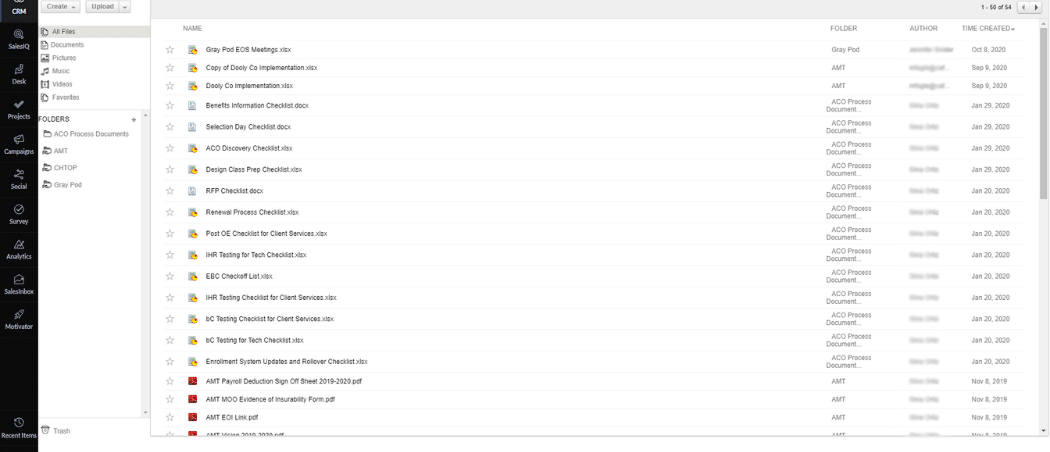
Task: Open the Create dropdown
Action: pyautogui.click(x=60, y=6)
